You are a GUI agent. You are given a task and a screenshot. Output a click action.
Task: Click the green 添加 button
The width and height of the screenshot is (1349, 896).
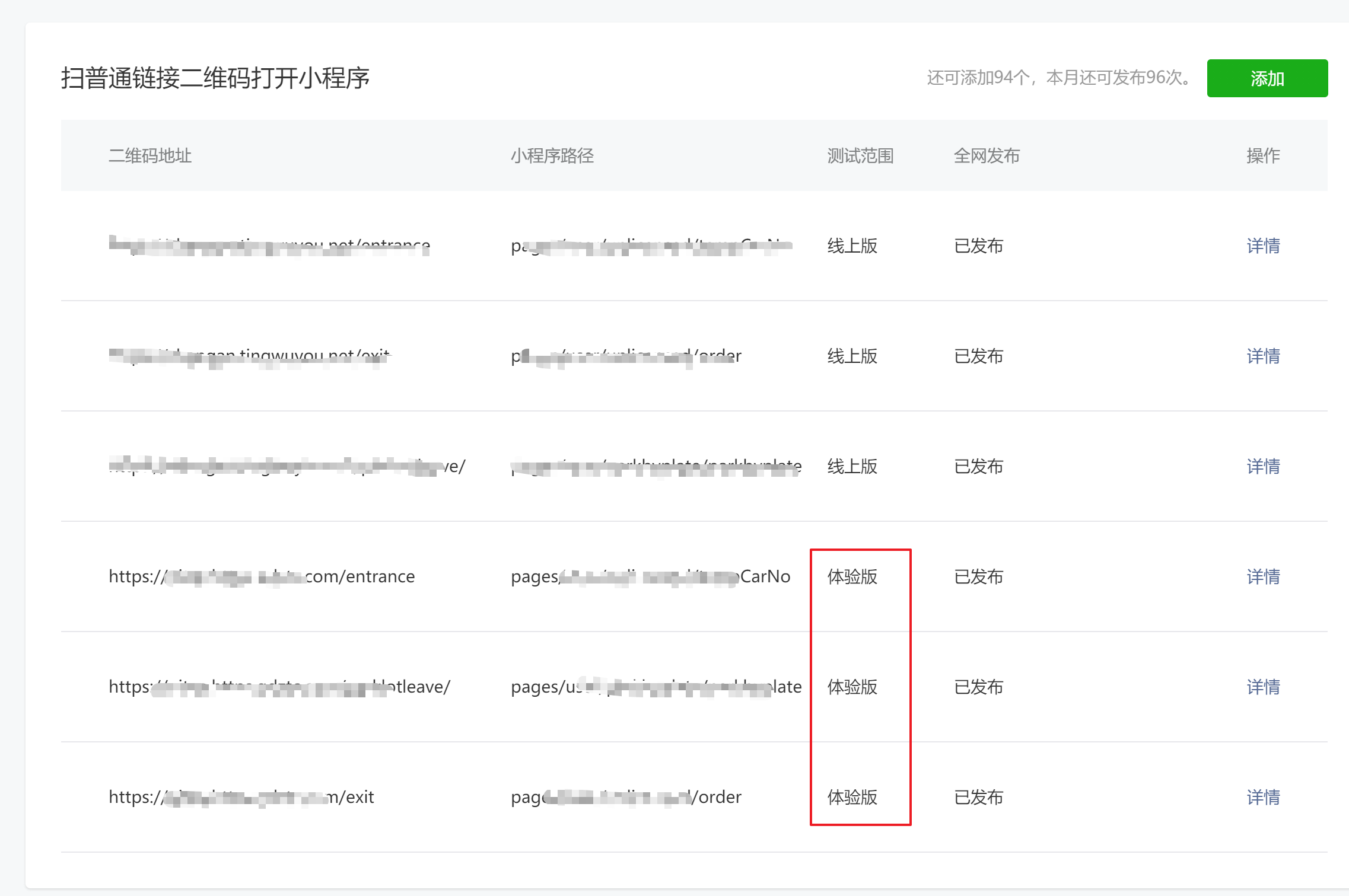[1267, 78]
